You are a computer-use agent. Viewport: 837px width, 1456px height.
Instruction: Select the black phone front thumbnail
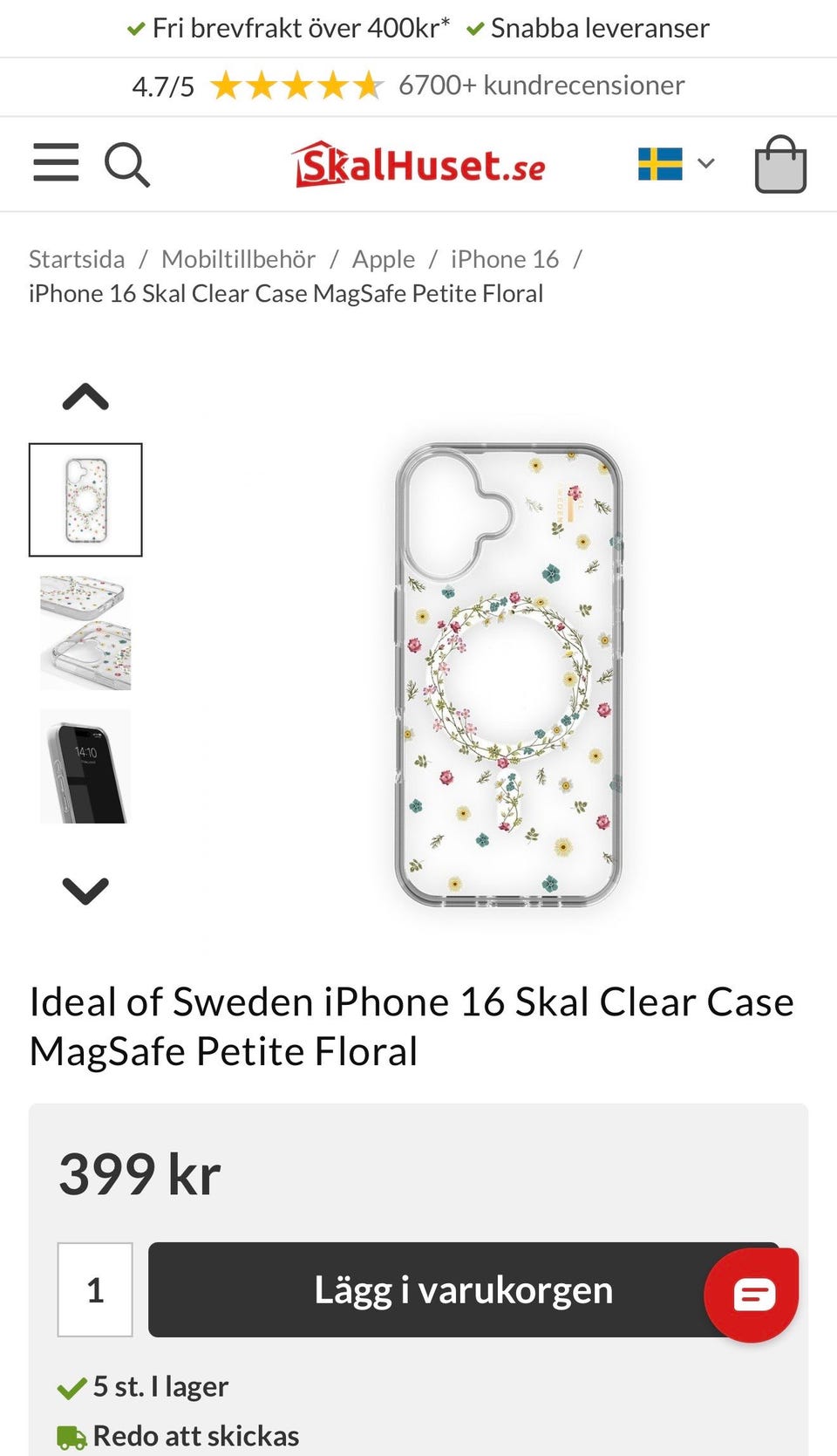[x=85, y=766]
